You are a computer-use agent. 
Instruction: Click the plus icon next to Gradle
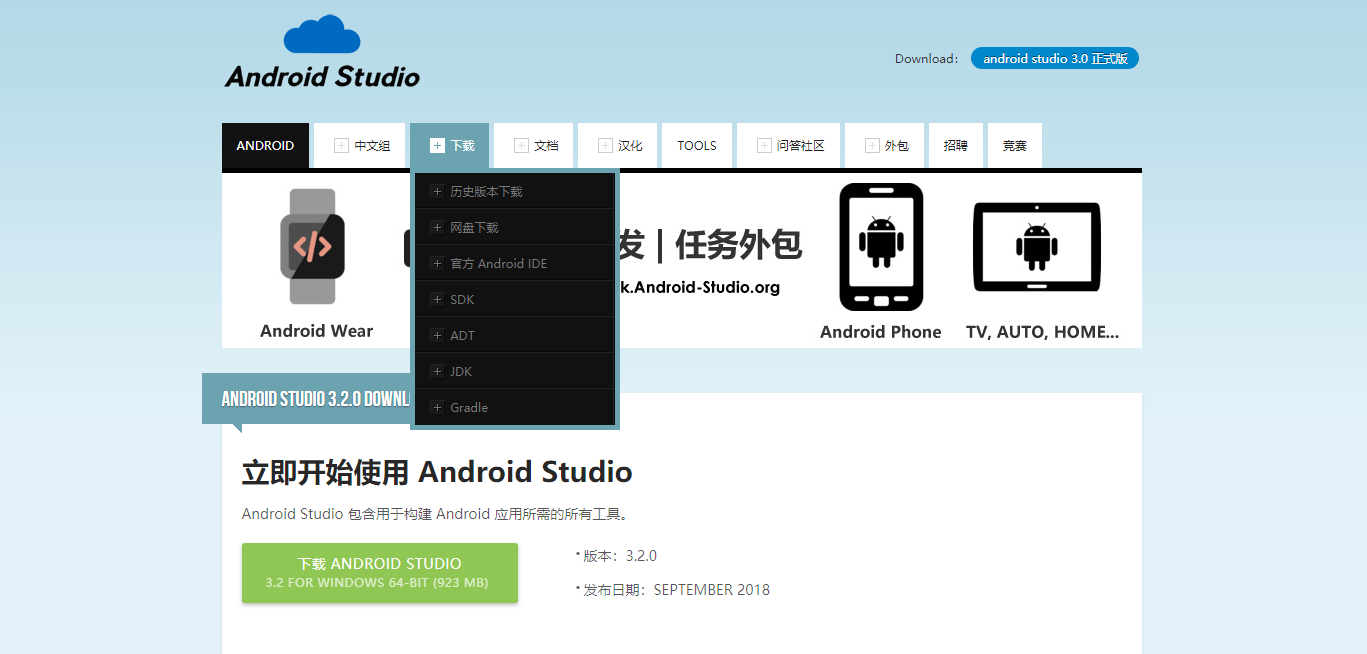(x=437, y=407)
